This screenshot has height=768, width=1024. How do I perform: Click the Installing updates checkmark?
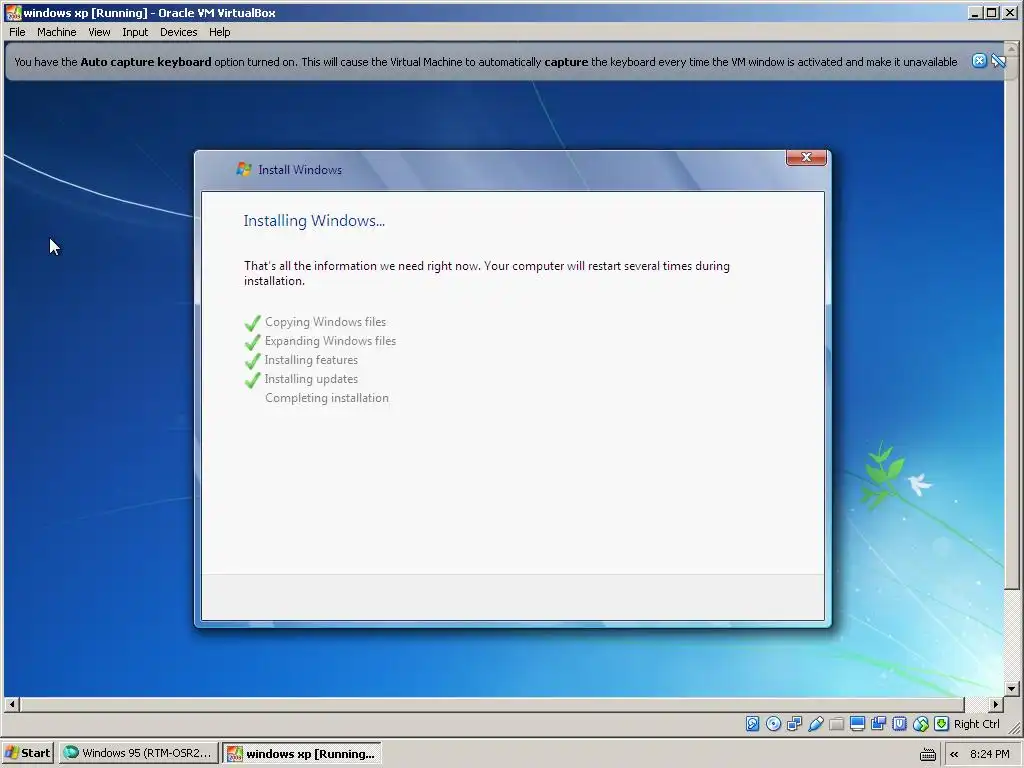[253, 379]
